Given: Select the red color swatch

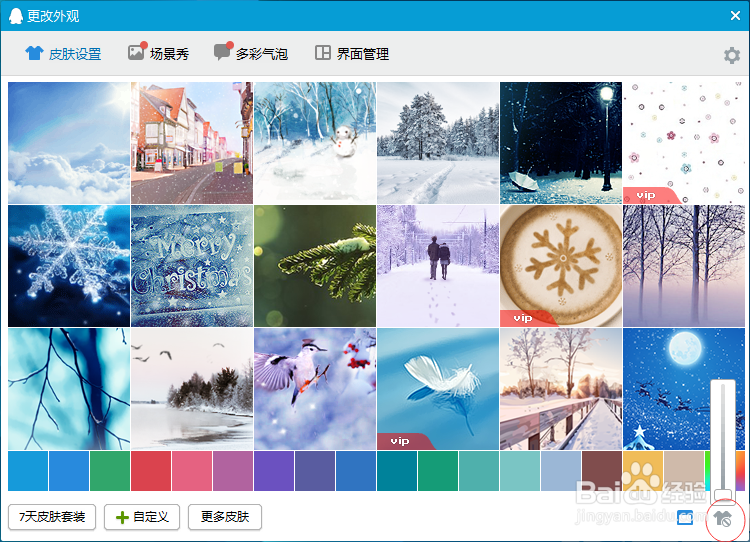Looking at the screenshot, I should pos(151,471).
